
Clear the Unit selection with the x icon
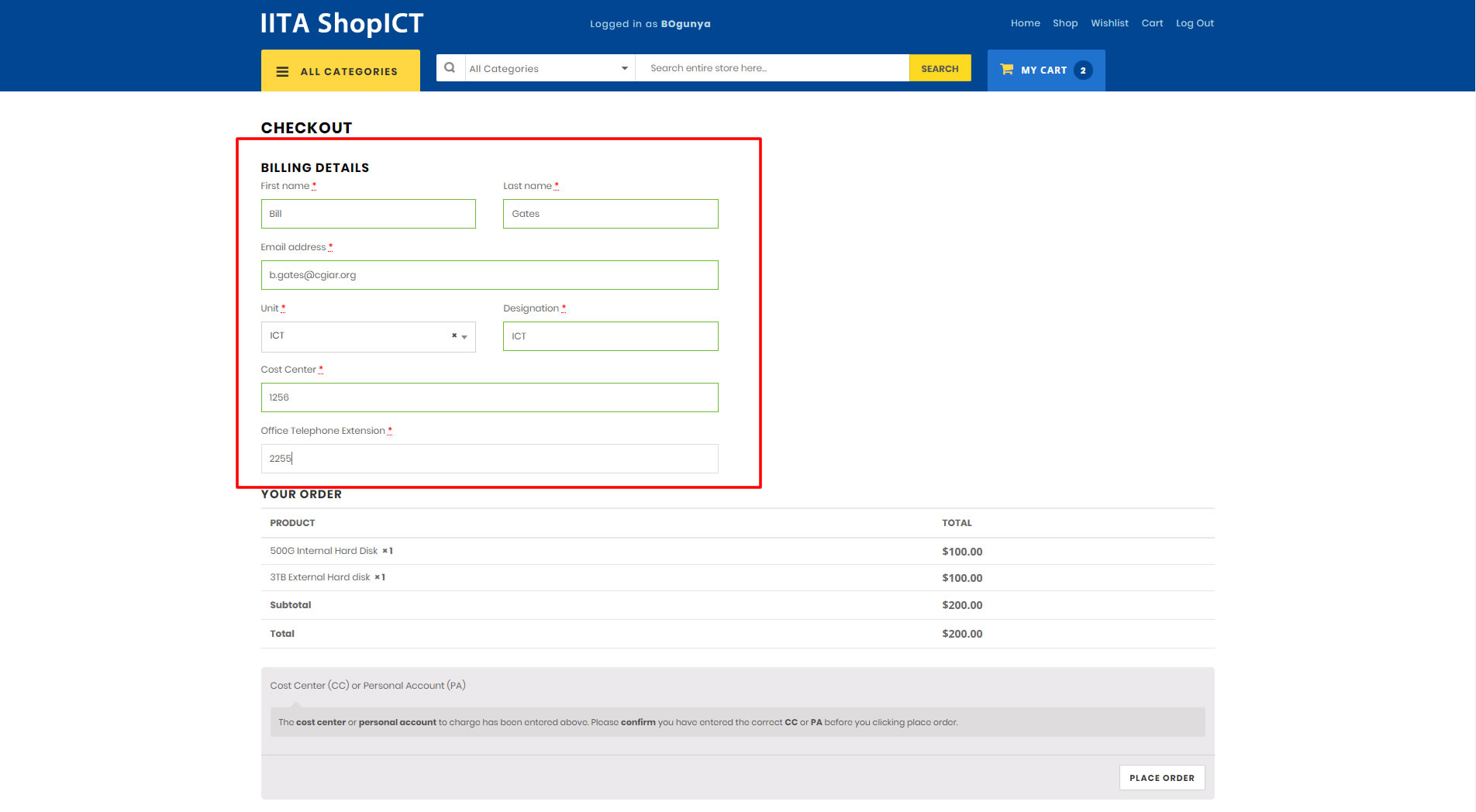pos(454,335)
